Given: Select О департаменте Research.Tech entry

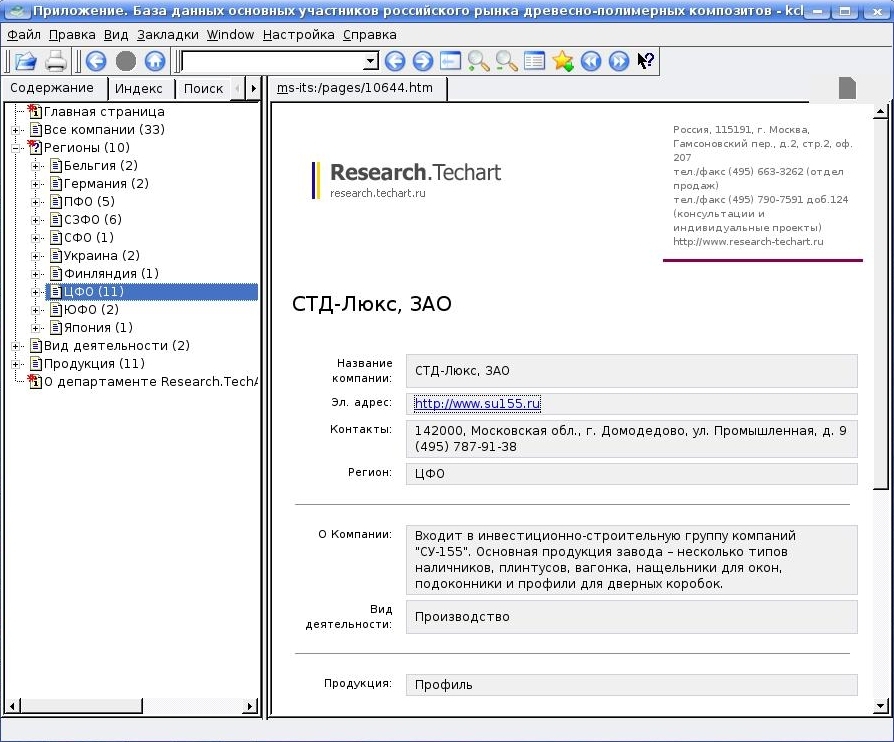Looking at the screenshot, I should pyautogui.click(x=151, y=382).
